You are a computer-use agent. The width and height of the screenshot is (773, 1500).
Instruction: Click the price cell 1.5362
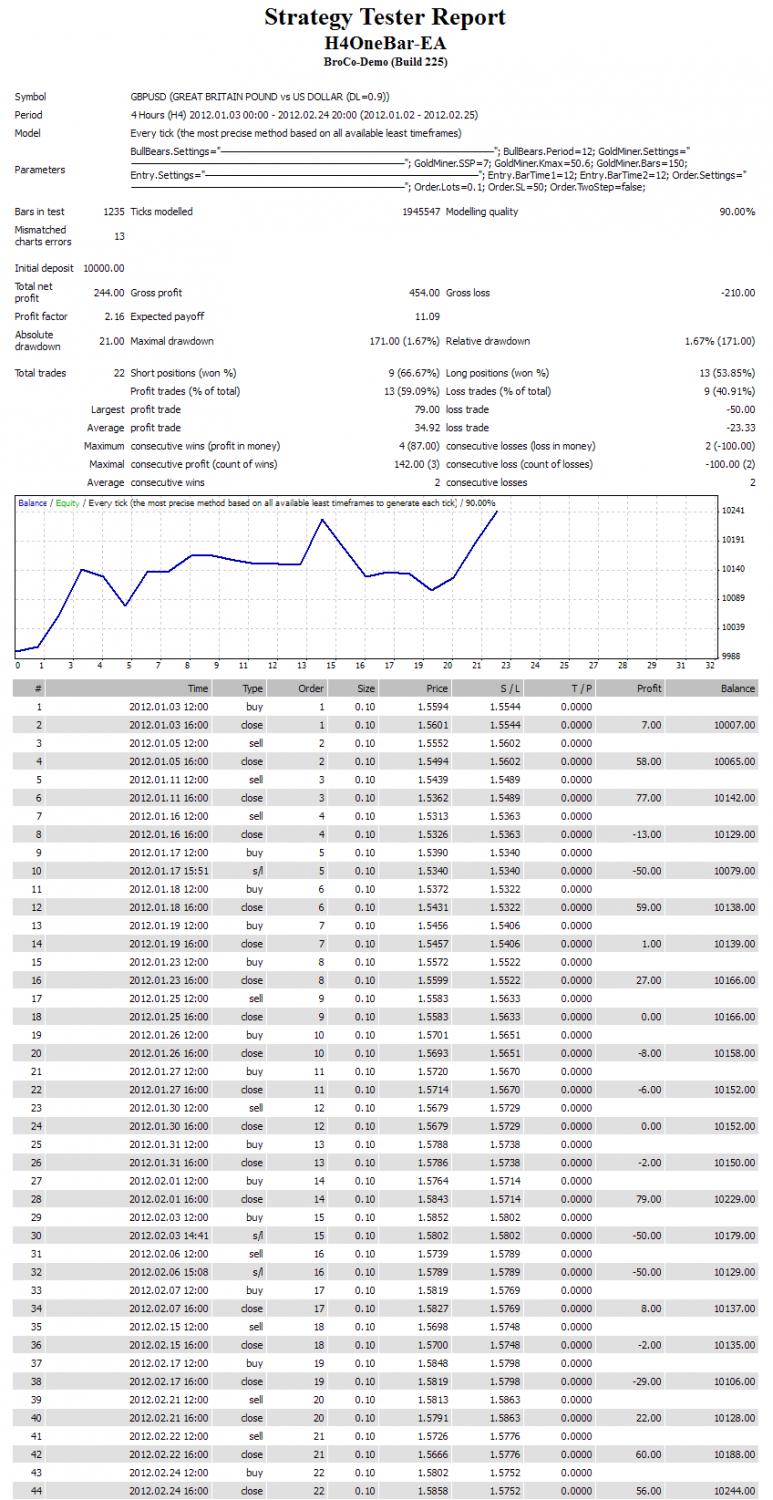pos(435,798)
